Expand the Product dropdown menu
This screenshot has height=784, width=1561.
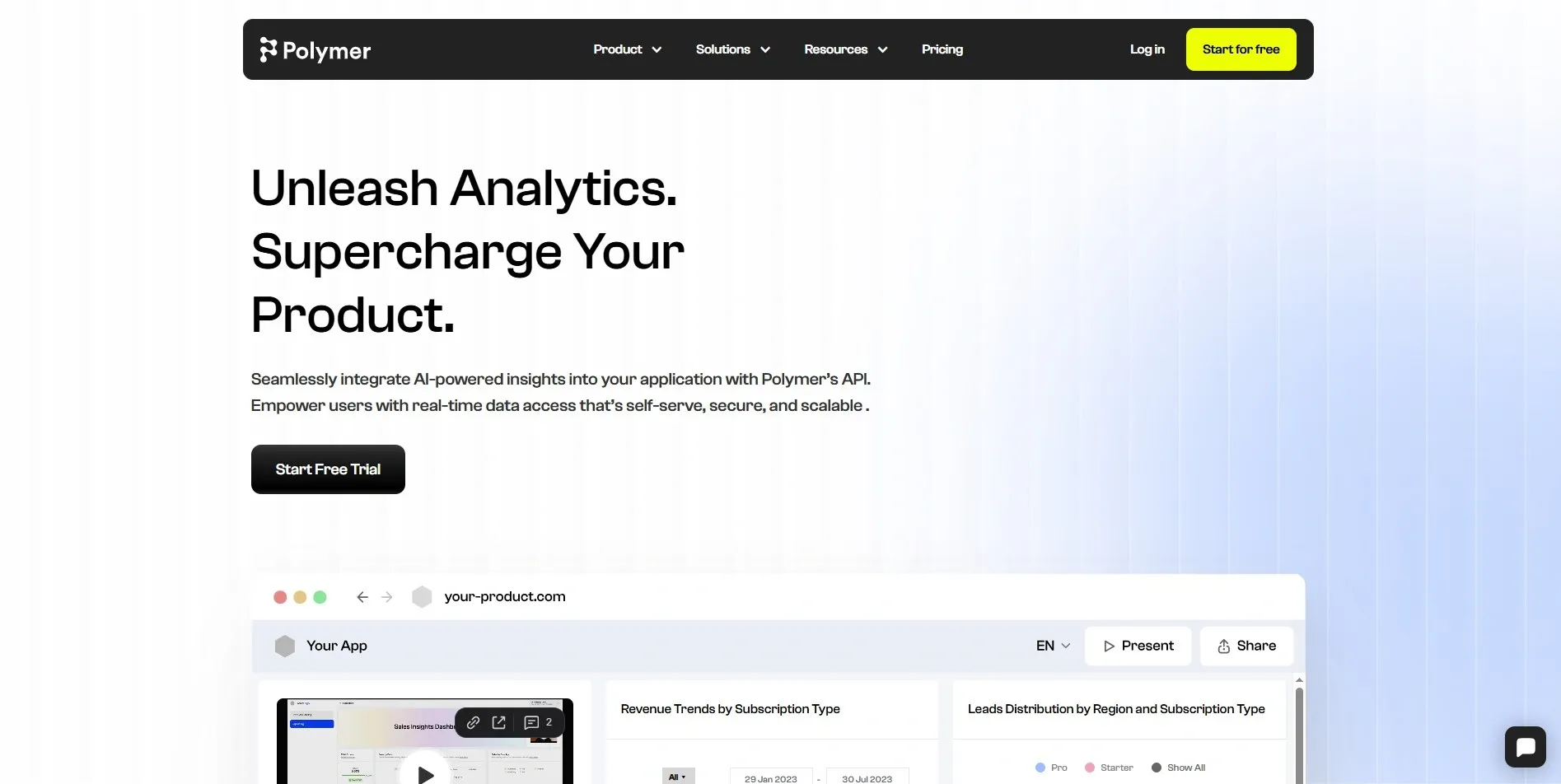coord(628,49)
